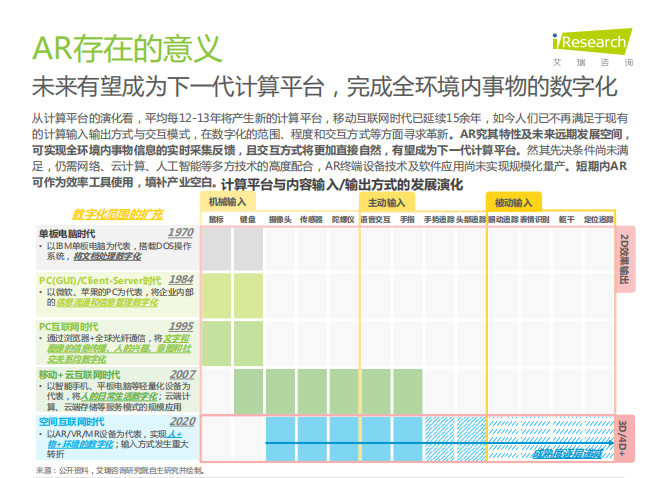Screen dimensions: 662x478
Task: Click gray 鼠标 cell in 单板电脑时代 row
Action: click(x=216, y=249)
